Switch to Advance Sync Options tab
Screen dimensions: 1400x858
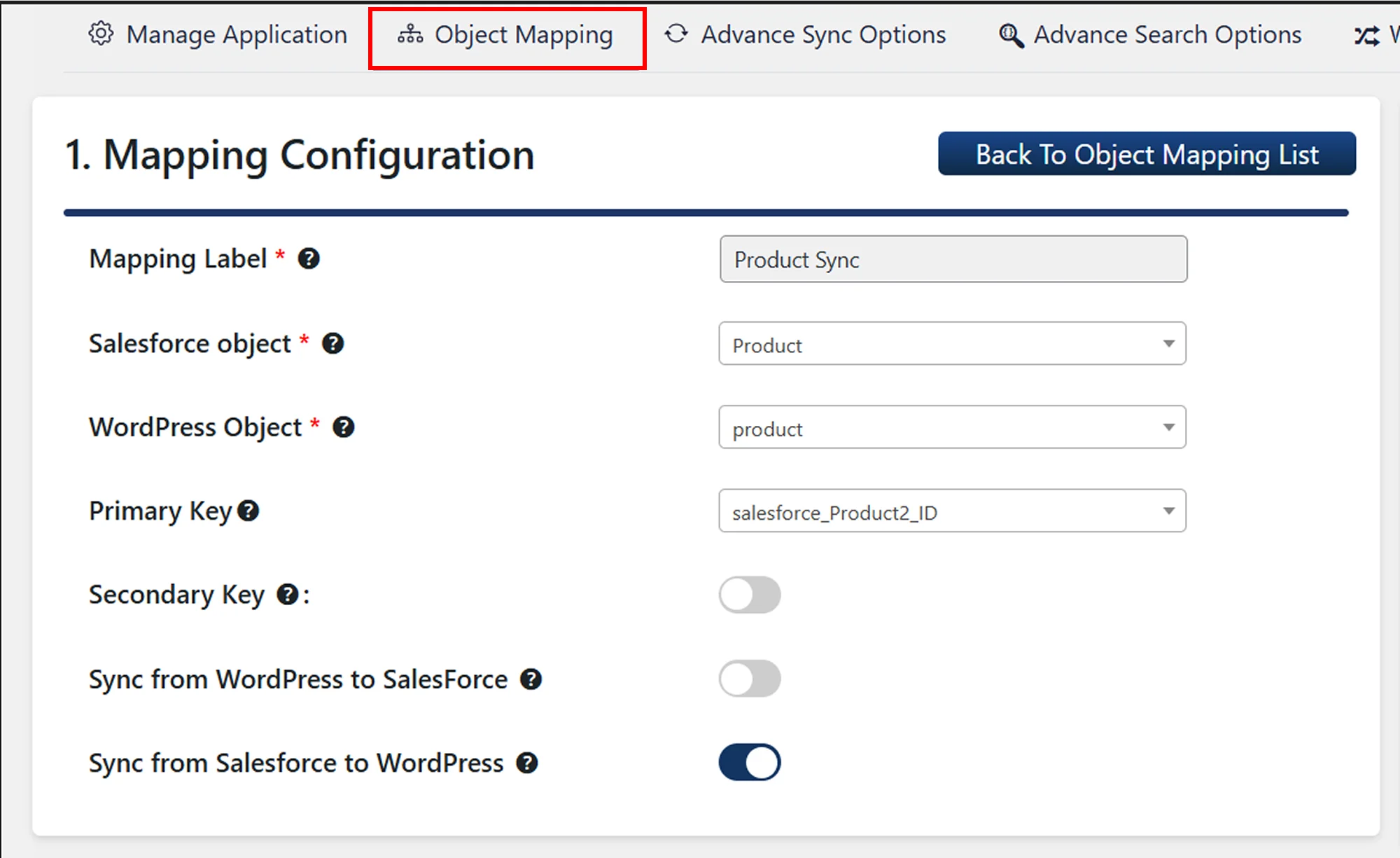(x=823, y=35)
